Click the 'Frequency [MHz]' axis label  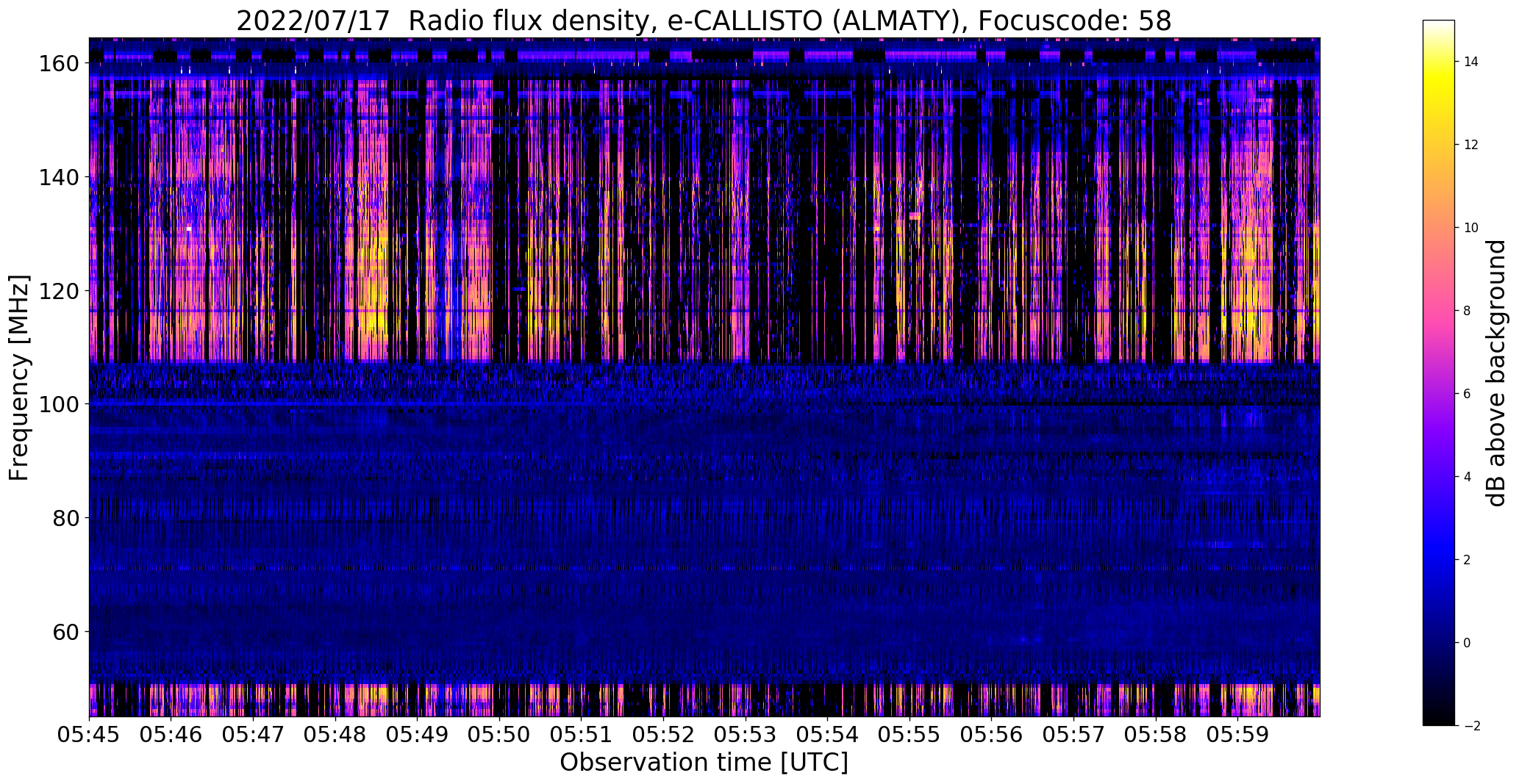click(x=18, y=378)
